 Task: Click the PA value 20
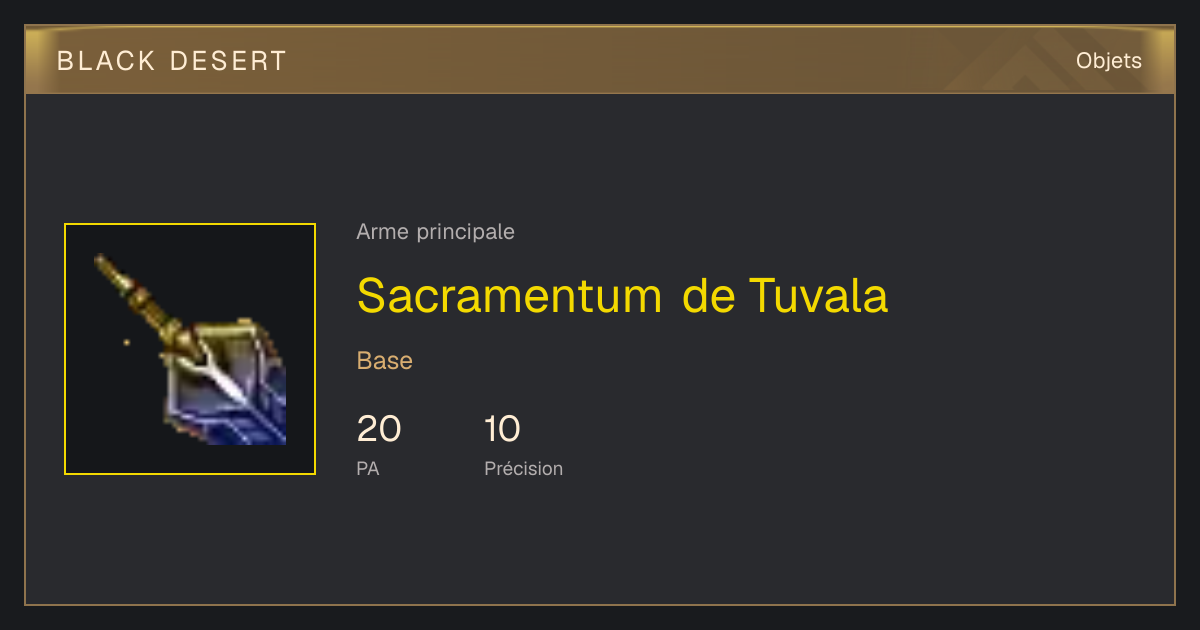point(379,429)
